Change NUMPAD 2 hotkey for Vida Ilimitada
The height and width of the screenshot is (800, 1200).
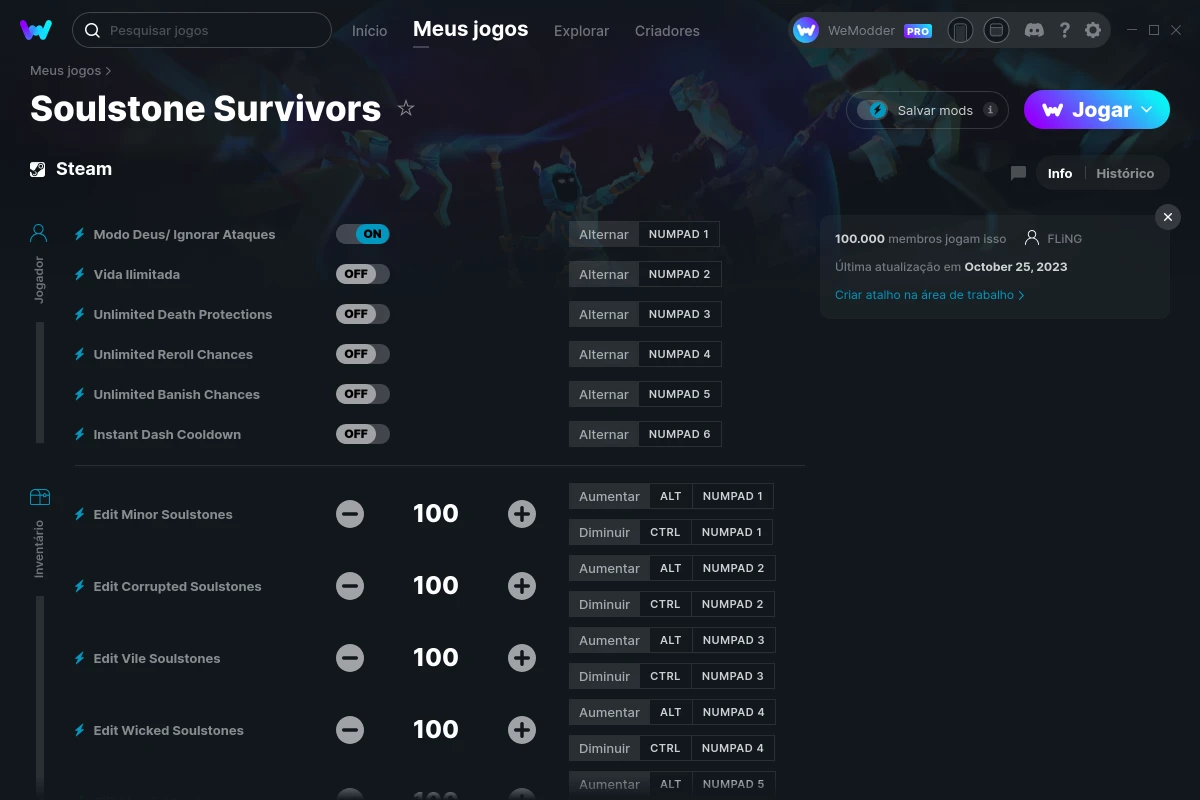coord(680,274)
